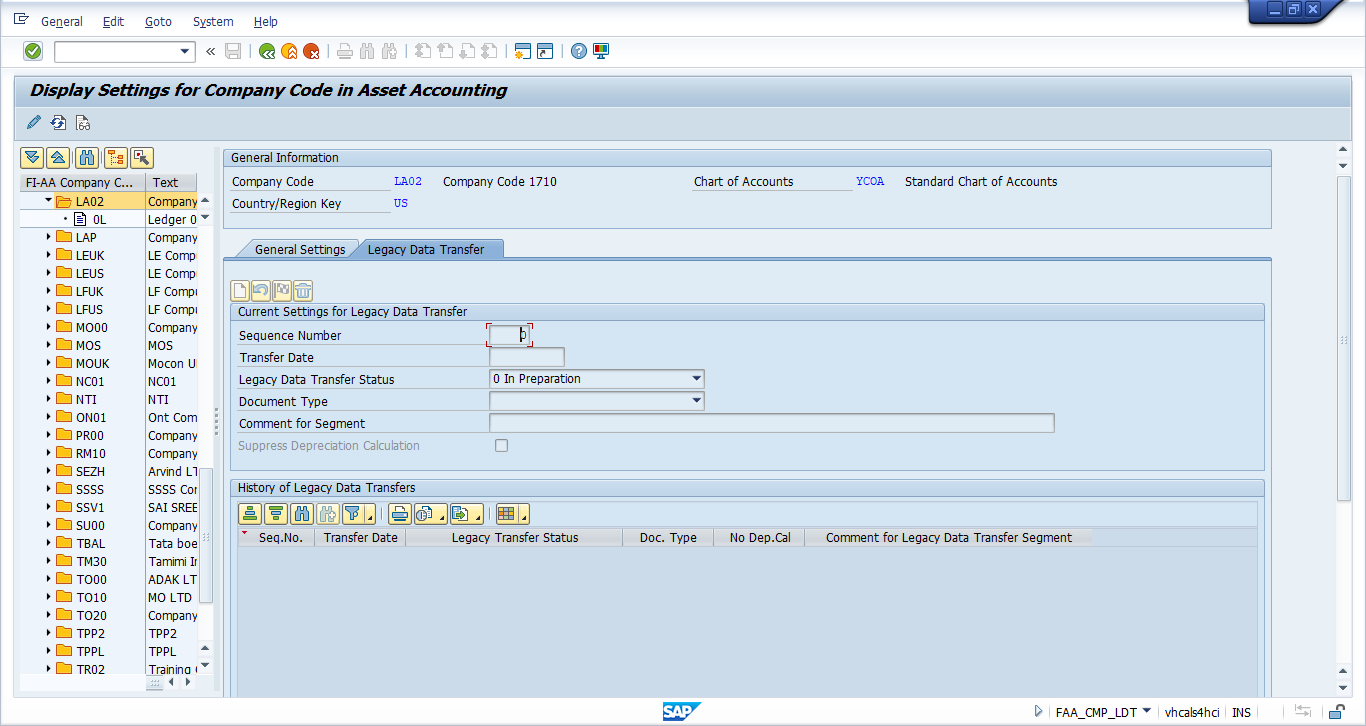
Task: Collapse the LA02 tree node
Action: pos(48,201)
